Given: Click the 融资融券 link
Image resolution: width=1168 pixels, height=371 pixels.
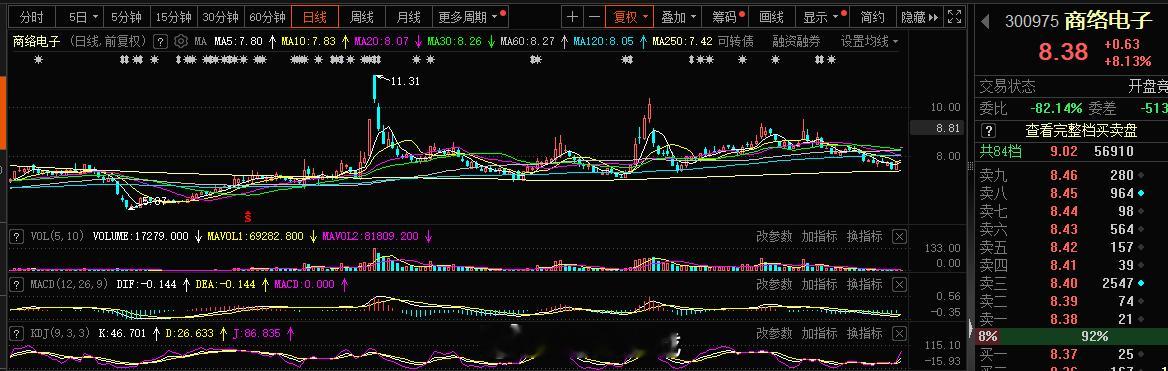Looking at the screenshot, I should [x=796, y=41].
